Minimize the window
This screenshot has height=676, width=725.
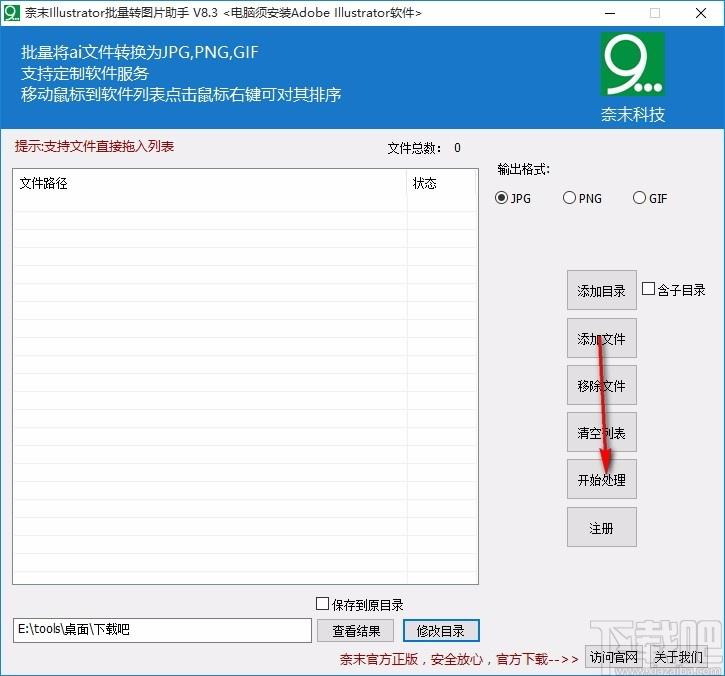click(610, 13)
